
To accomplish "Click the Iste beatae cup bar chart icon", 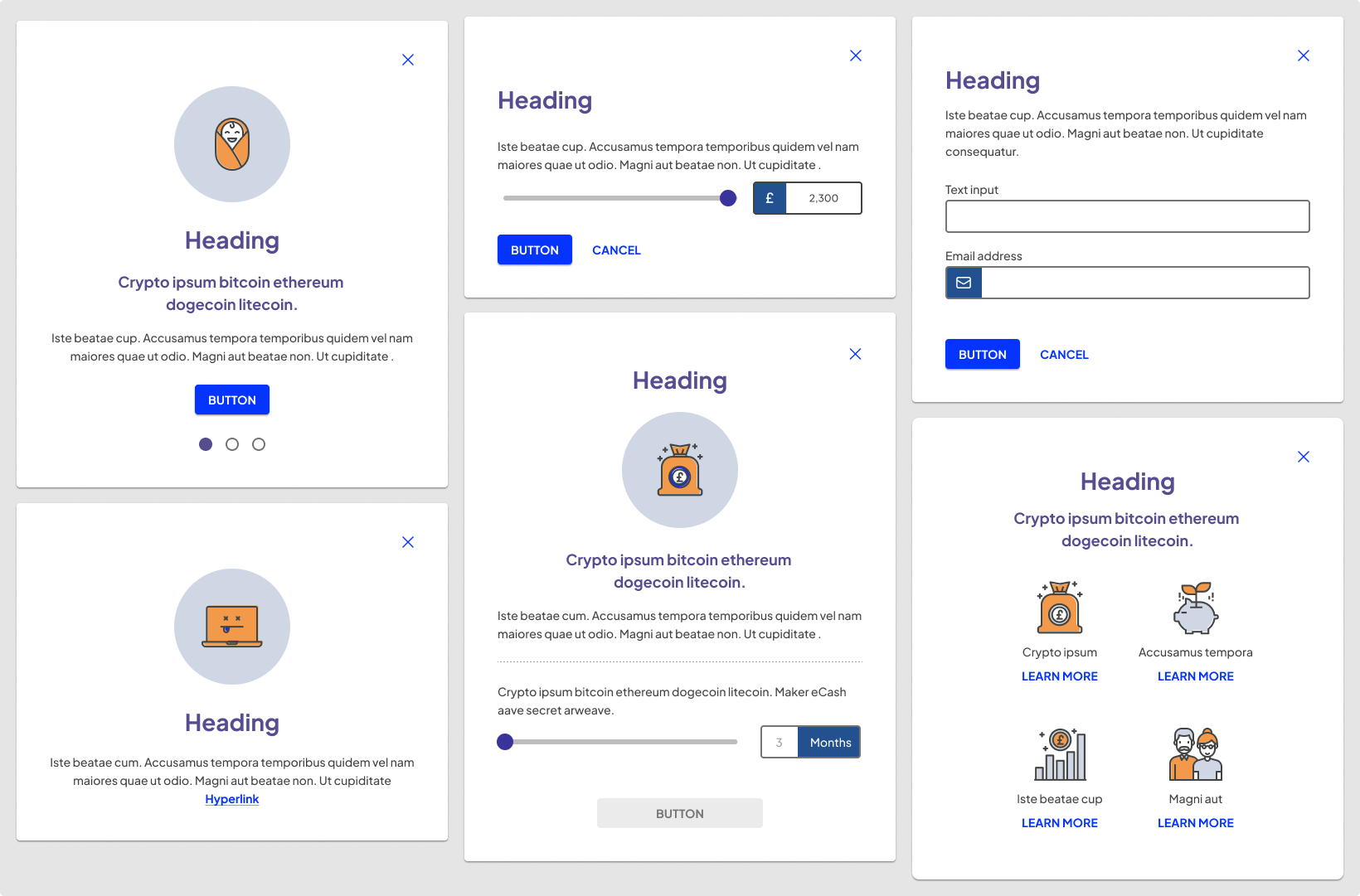I will [x=1060, y=754].
